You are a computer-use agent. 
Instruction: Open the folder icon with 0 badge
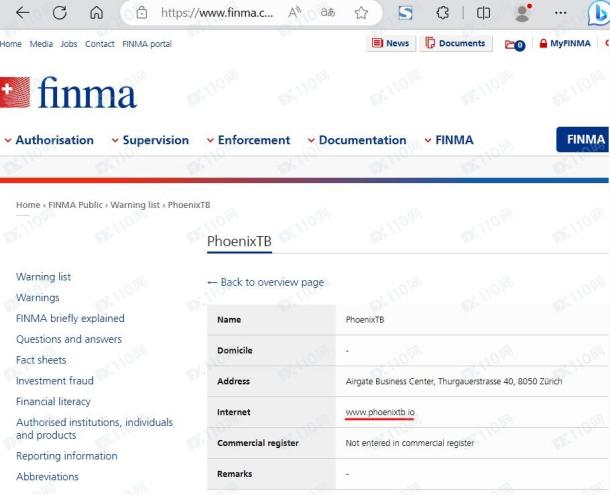tap(515, 44)
